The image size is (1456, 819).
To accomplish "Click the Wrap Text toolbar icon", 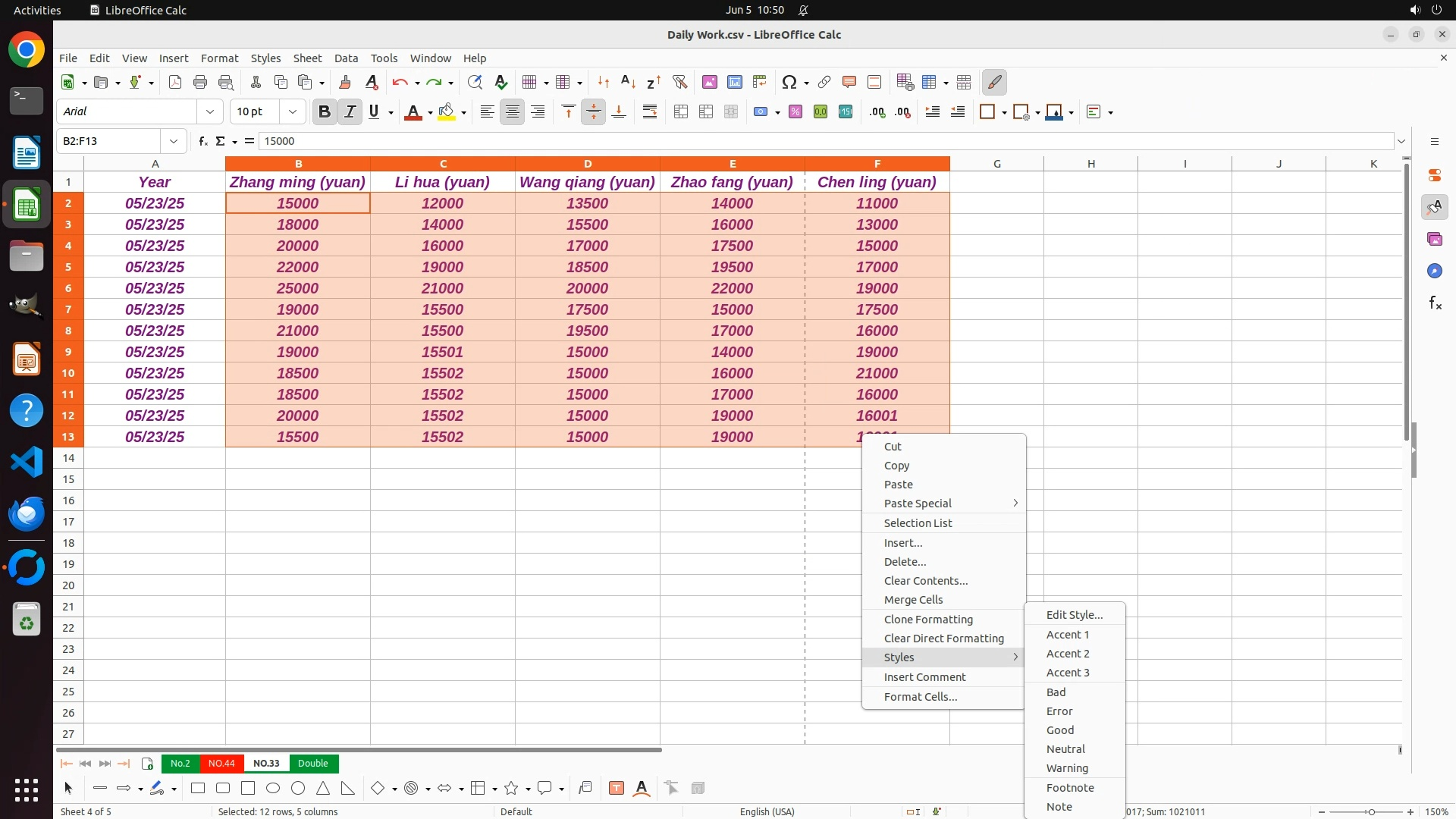I will click(x=650, y=112).
